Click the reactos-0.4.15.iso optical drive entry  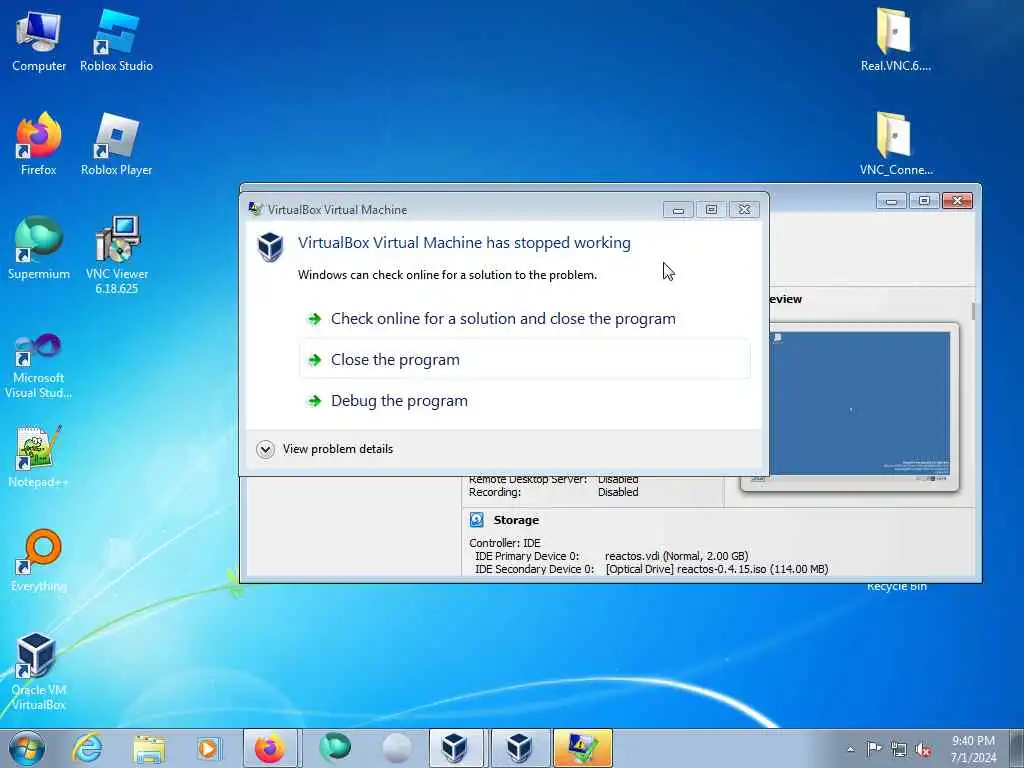(716, 569)
